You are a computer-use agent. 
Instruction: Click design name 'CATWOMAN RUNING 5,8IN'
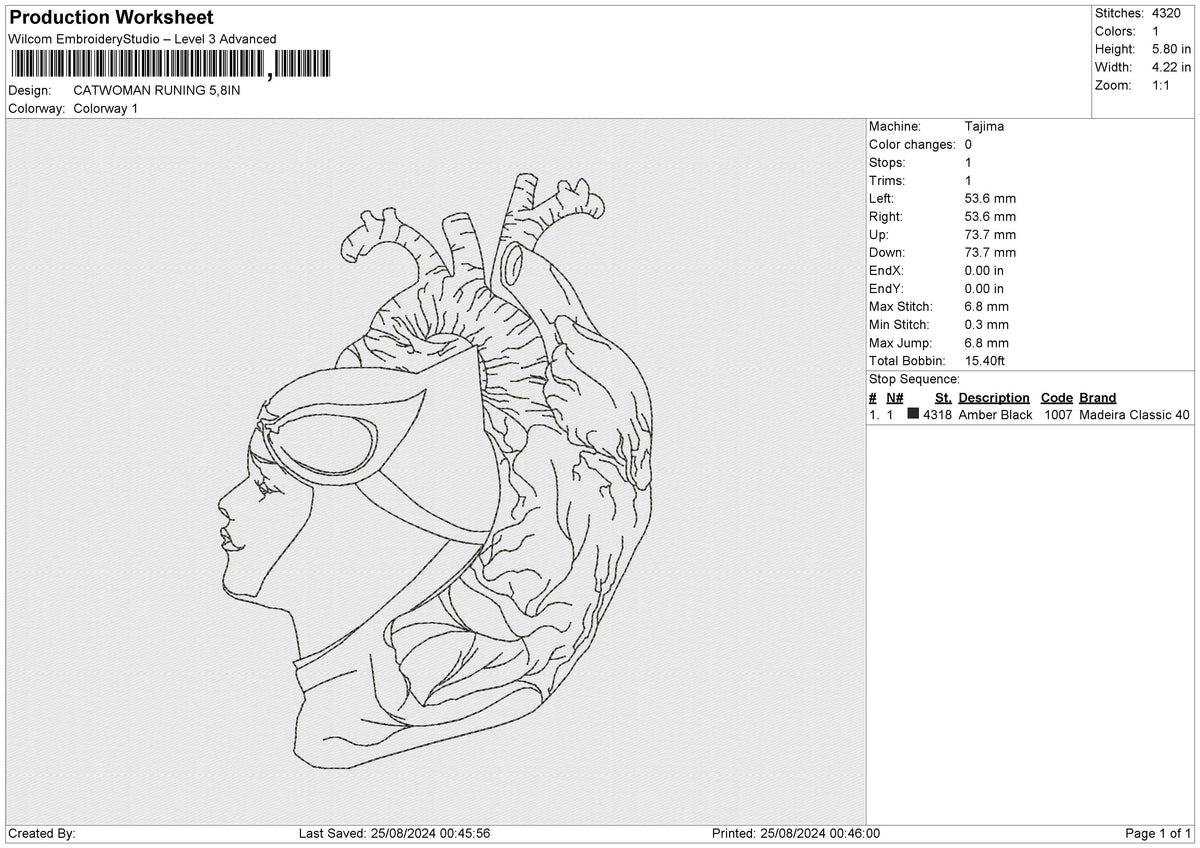[x=157, y=90]
